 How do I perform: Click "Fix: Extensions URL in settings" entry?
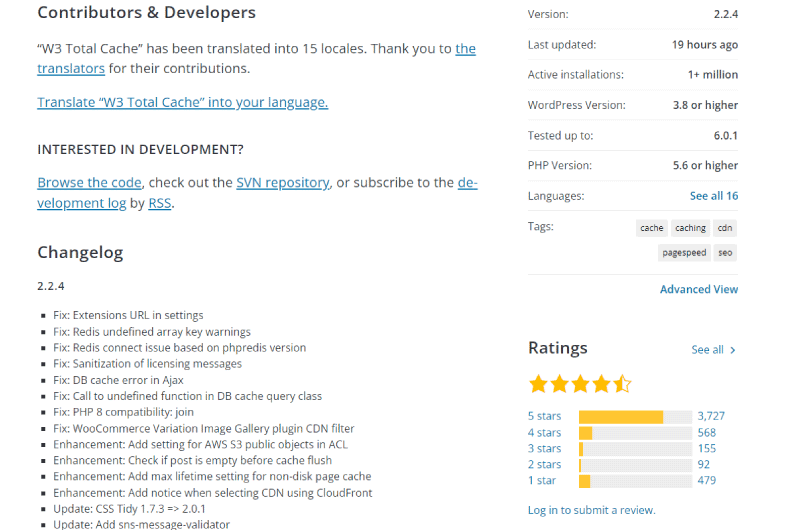128,315
